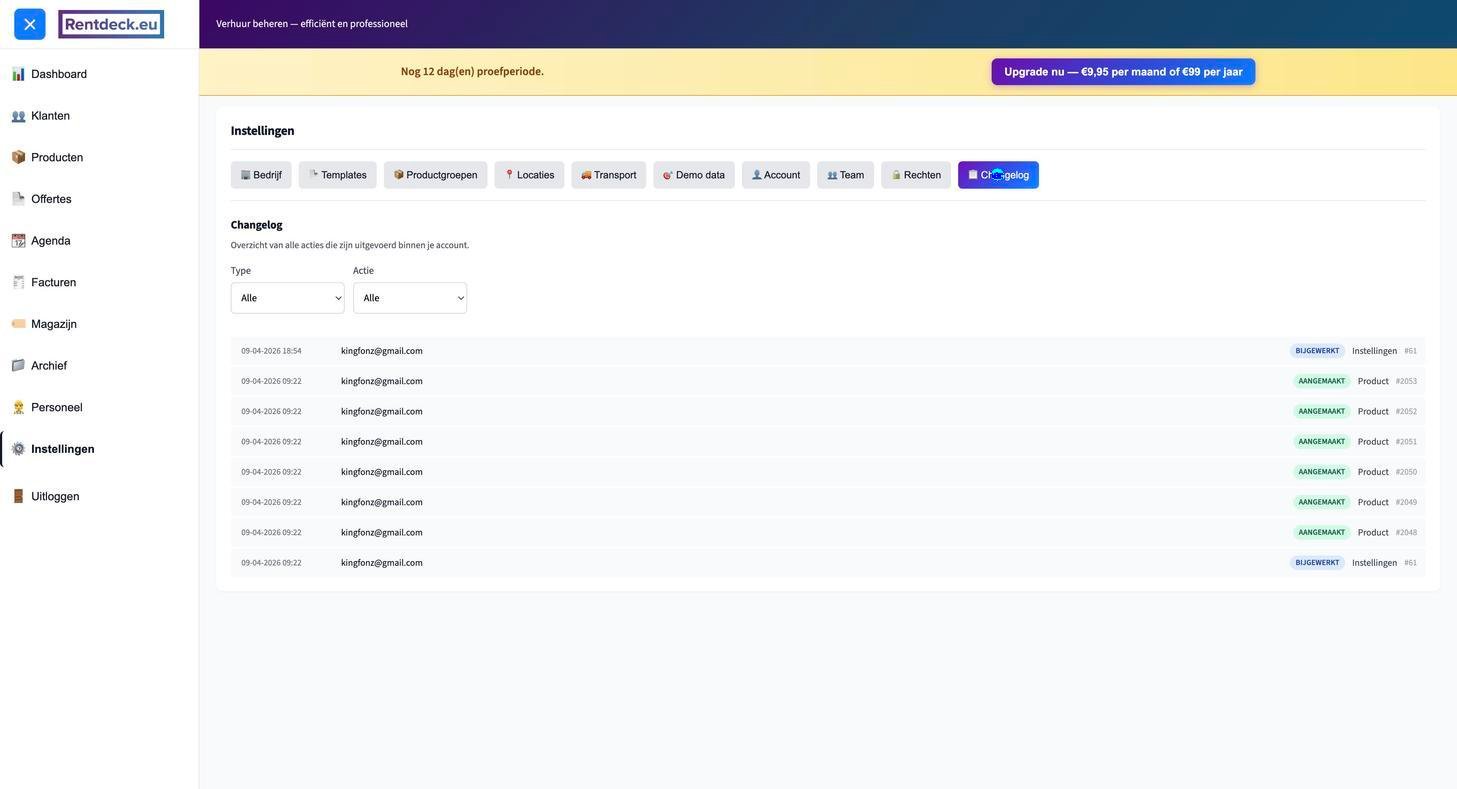Click the Personeel worker icon
The image size is (1457, 789).
pyautogui.click(x=18, y=407)
